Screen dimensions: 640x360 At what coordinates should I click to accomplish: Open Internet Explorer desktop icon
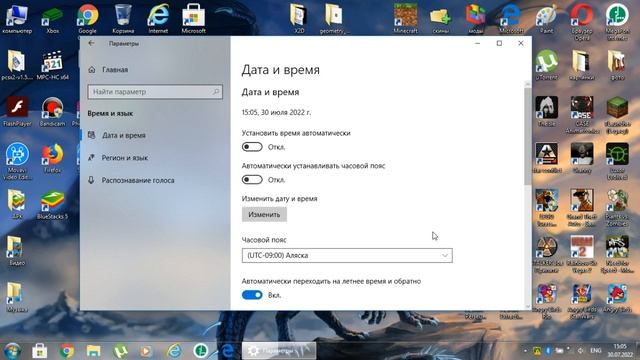coord(158,19)
